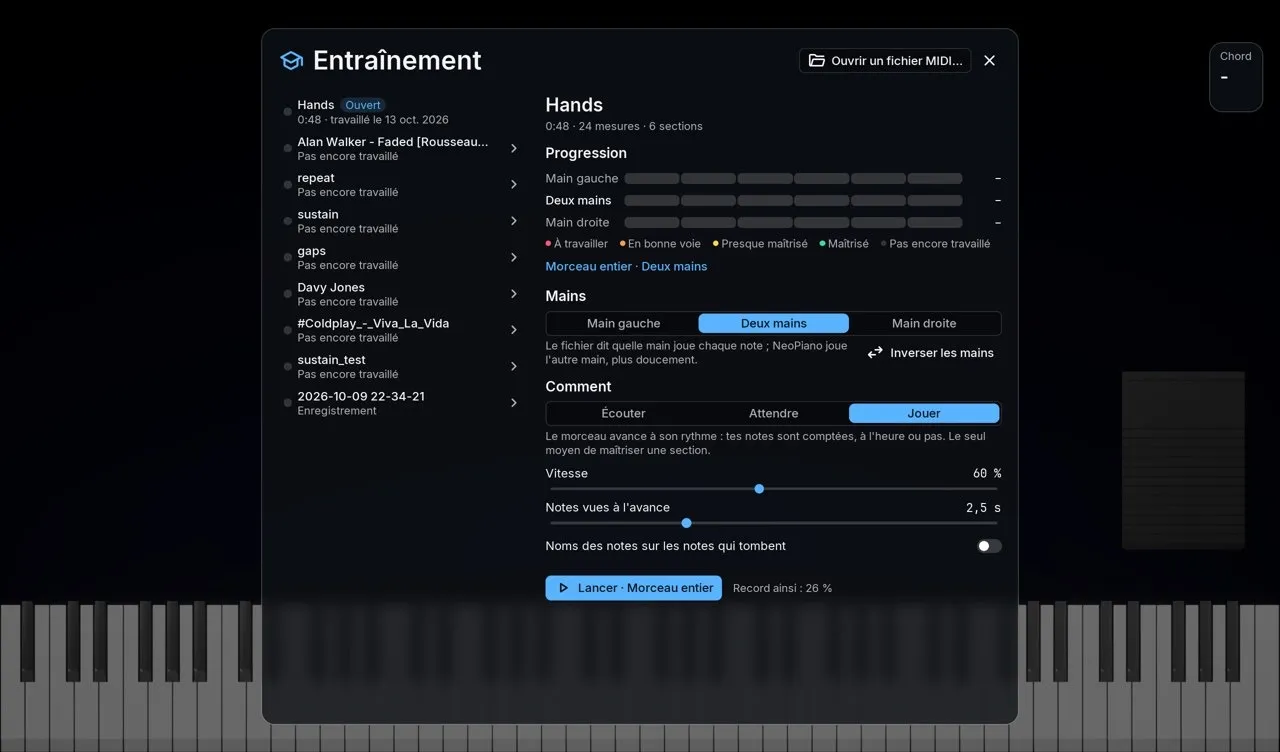Click the swap arrows icon for Inverser les mains

[875, 353]
